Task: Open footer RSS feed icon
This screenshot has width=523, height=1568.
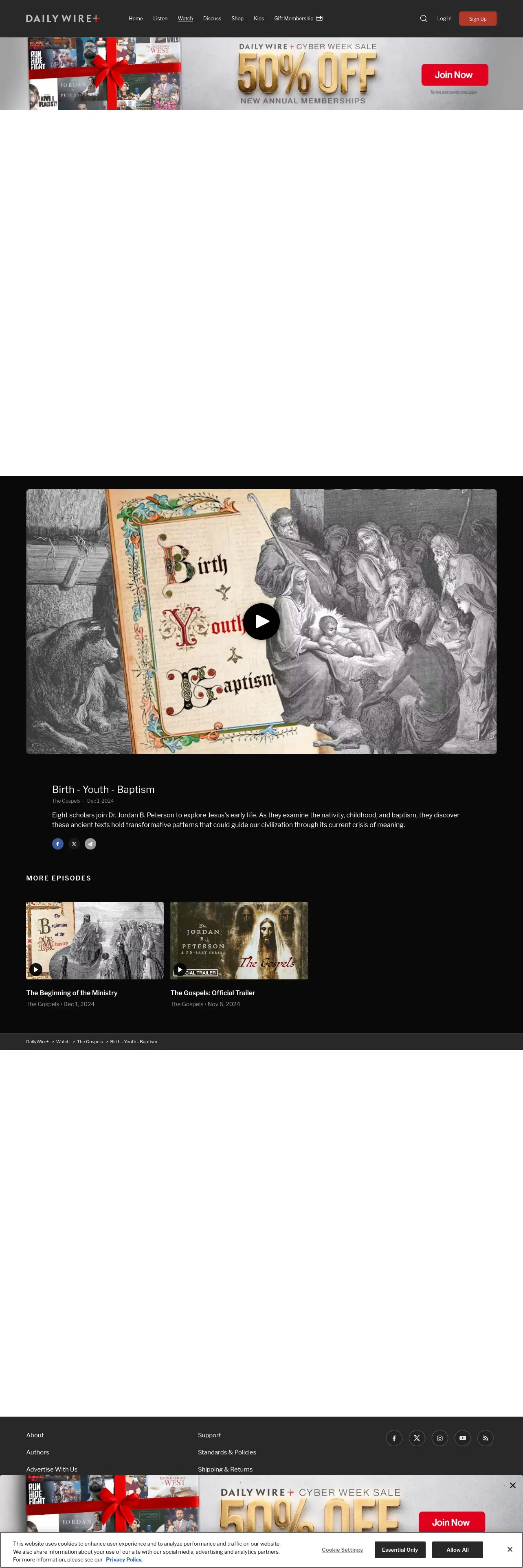Action: click(485, 1438)
